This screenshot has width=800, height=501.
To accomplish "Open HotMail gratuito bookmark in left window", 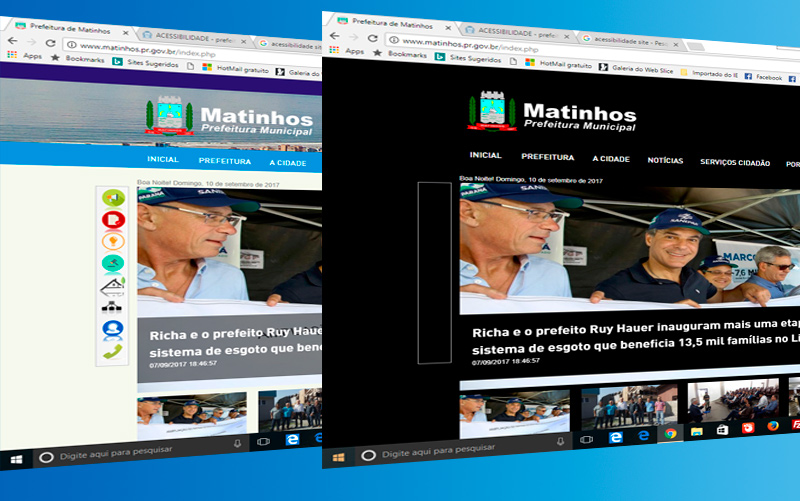I will click(236, 68).
